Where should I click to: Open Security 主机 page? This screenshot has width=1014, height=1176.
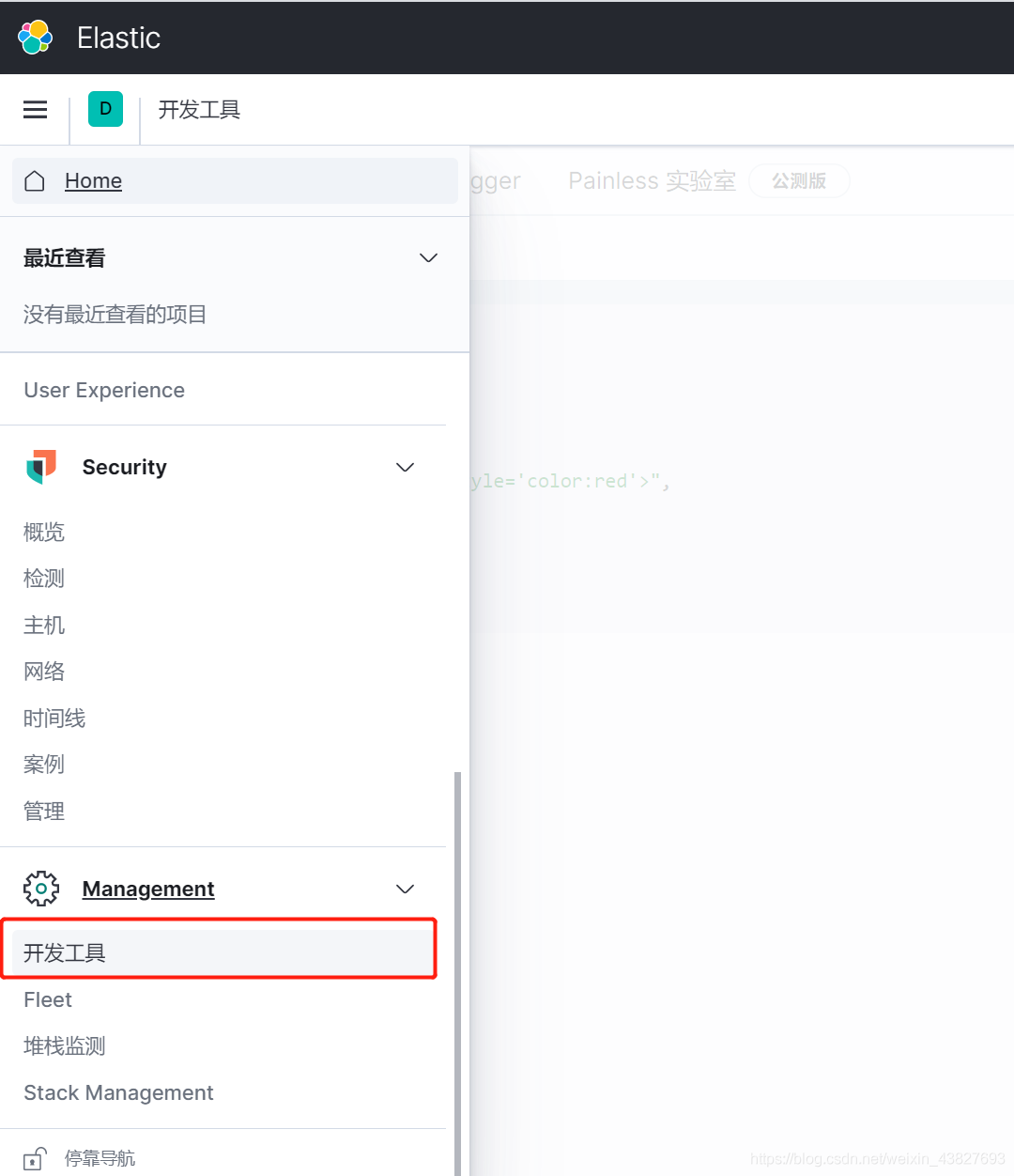tap(44, 625)
